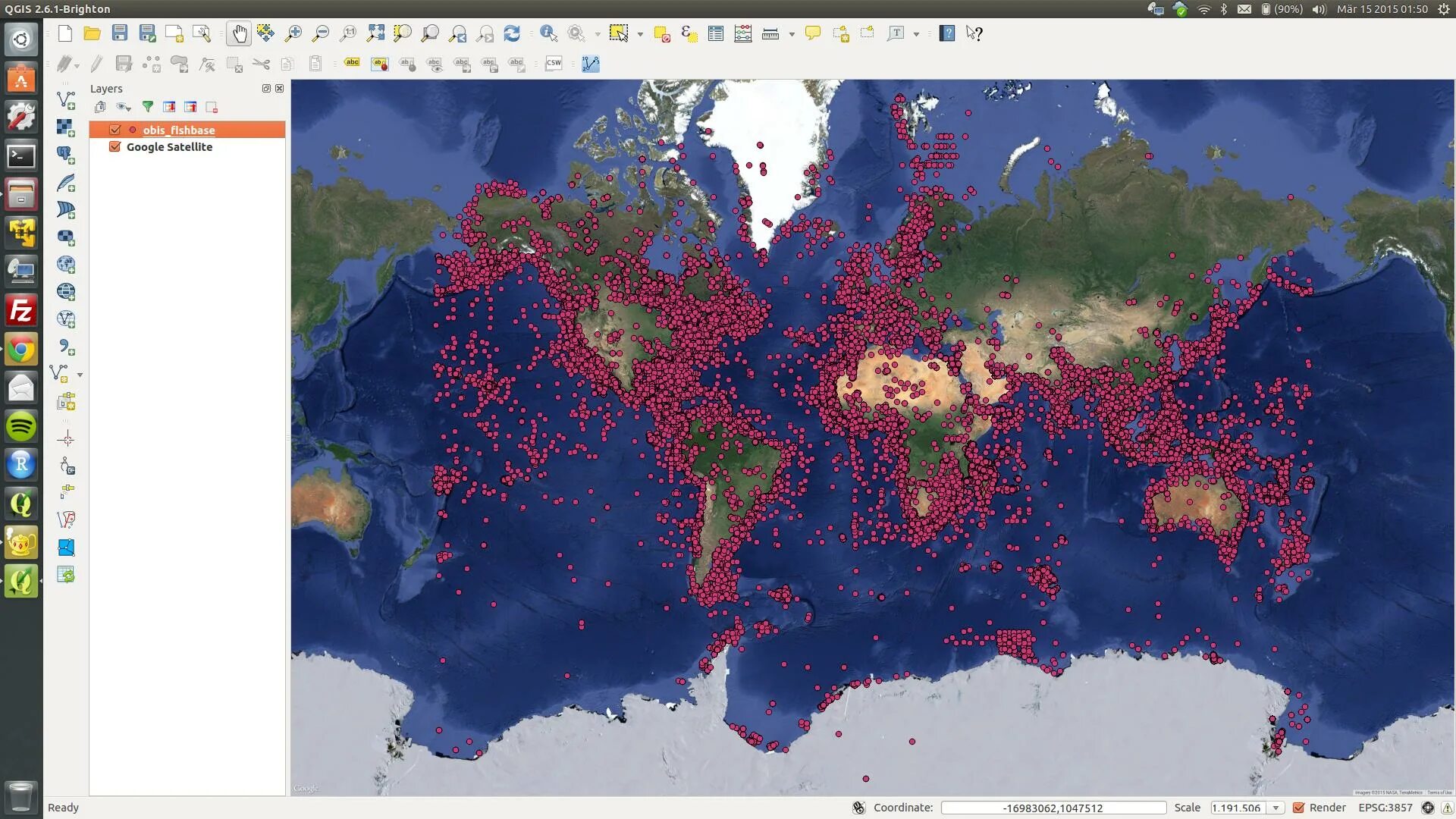Click the Save Project icon
The image size is (1456, 819).
(x=120, y=33)
